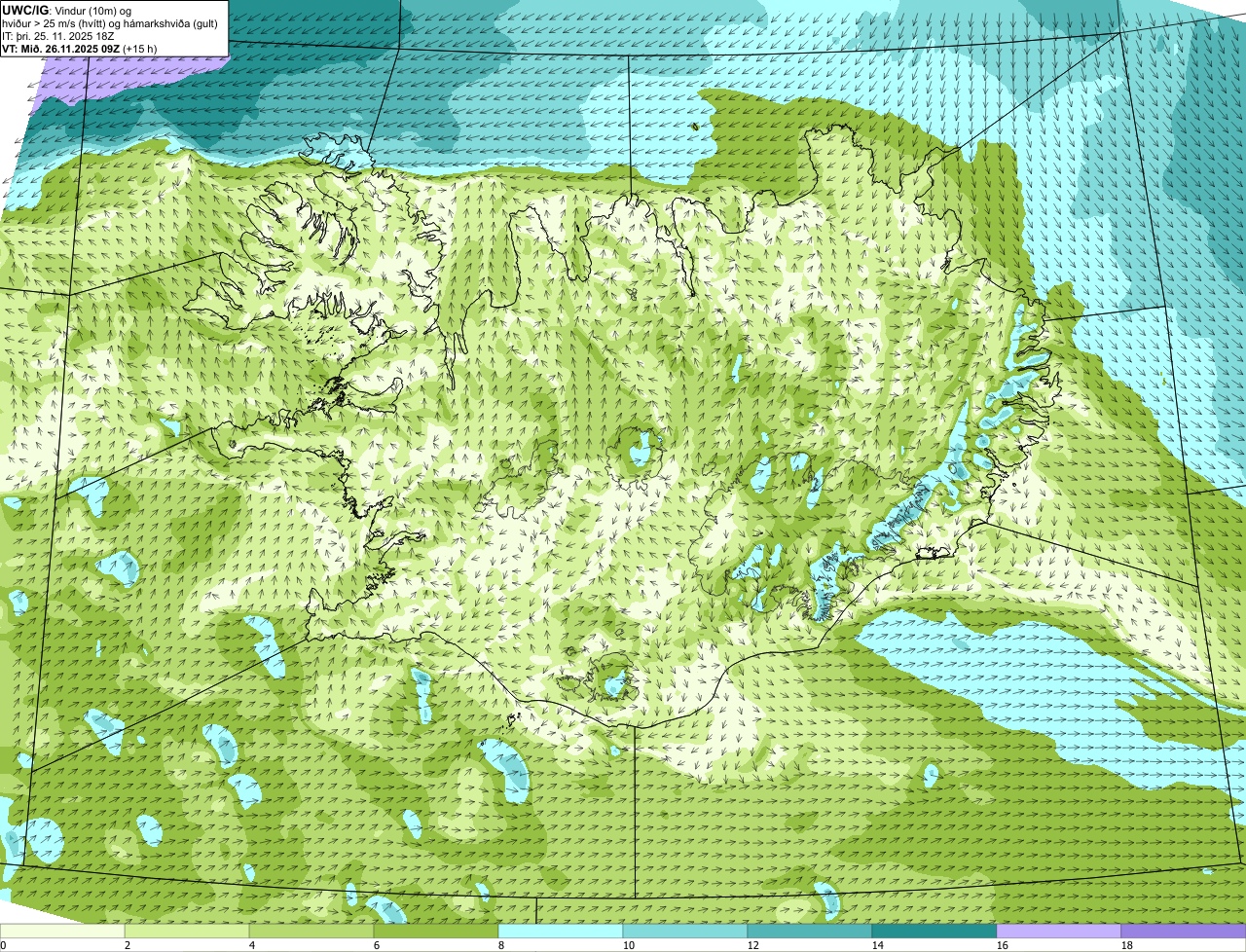Click the legend scale label "14"
1246x952 pixels.
[x=878, y=945]
